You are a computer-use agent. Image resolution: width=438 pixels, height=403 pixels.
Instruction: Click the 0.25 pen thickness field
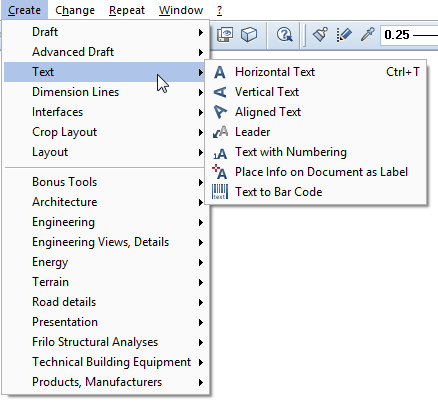click(409, 35)
